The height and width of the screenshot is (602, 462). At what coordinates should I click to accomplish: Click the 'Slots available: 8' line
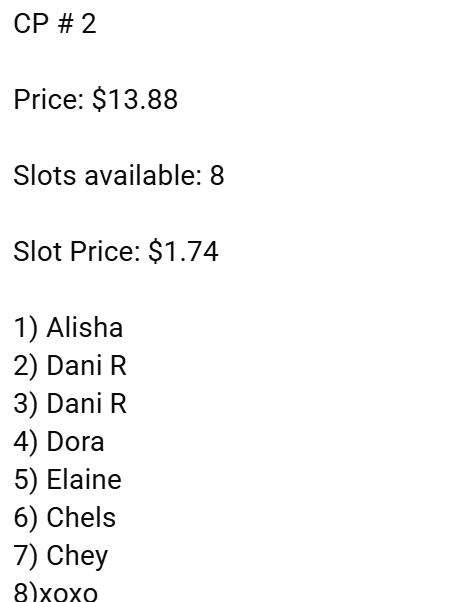[x=119, y=175]
